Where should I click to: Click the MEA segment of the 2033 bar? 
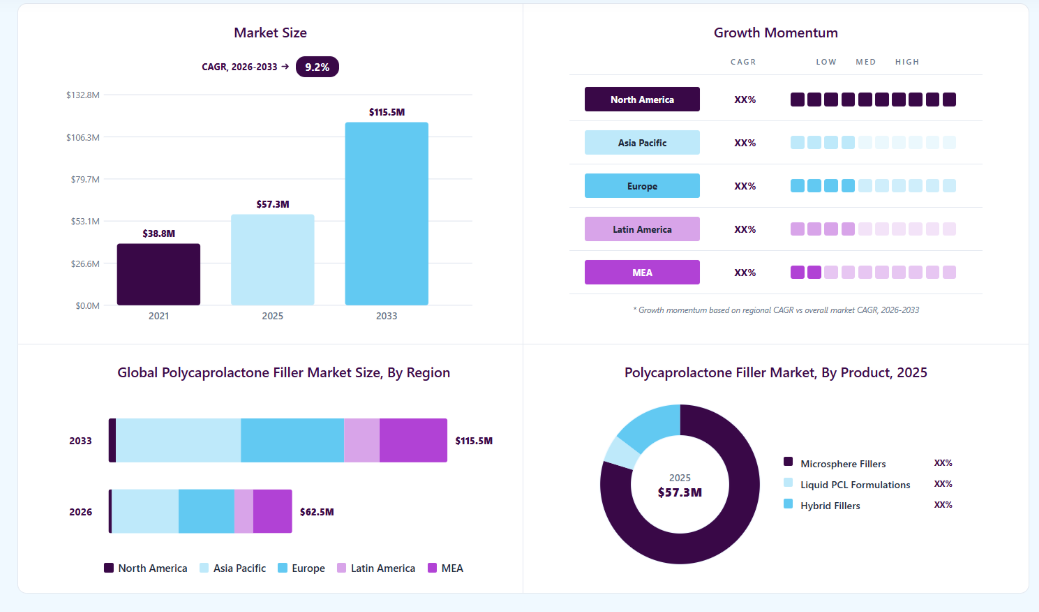pos(413,440)
